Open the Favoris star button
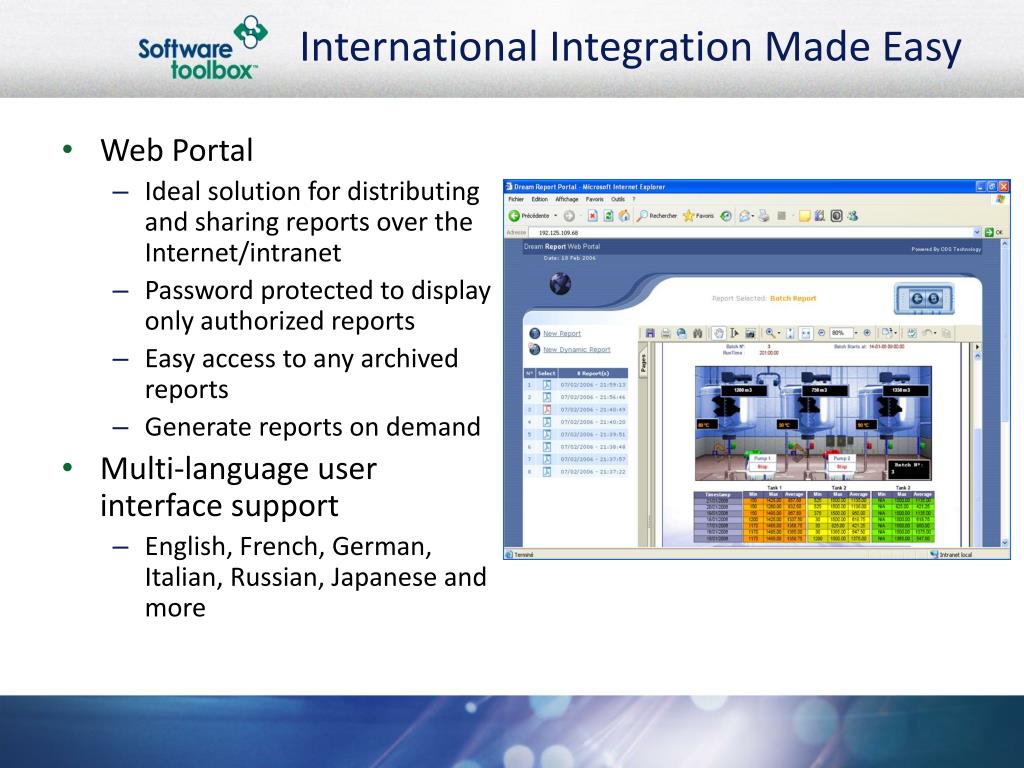Image resolution: width=1024 pixels, height=768 pixels. tap(698, 216)
